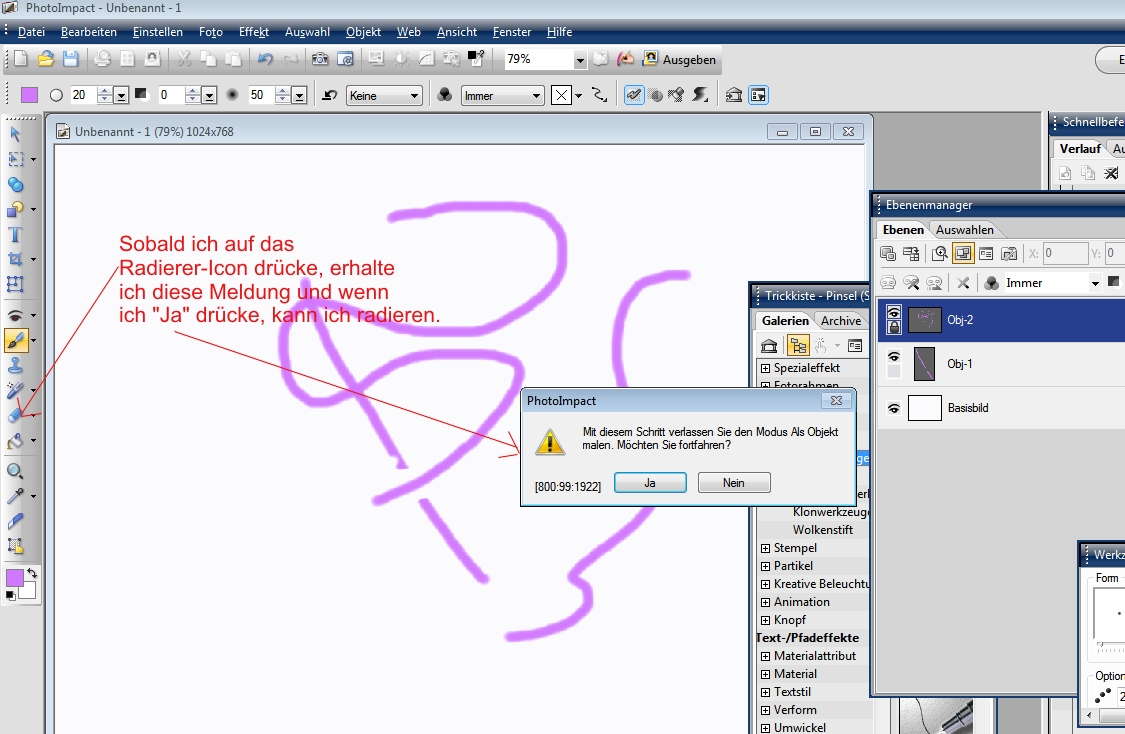Image resolution: width=1125 pixels, height=734 pixels.
Task: Toggle visibility eye of Obj-1 layer
Action: 893,356
